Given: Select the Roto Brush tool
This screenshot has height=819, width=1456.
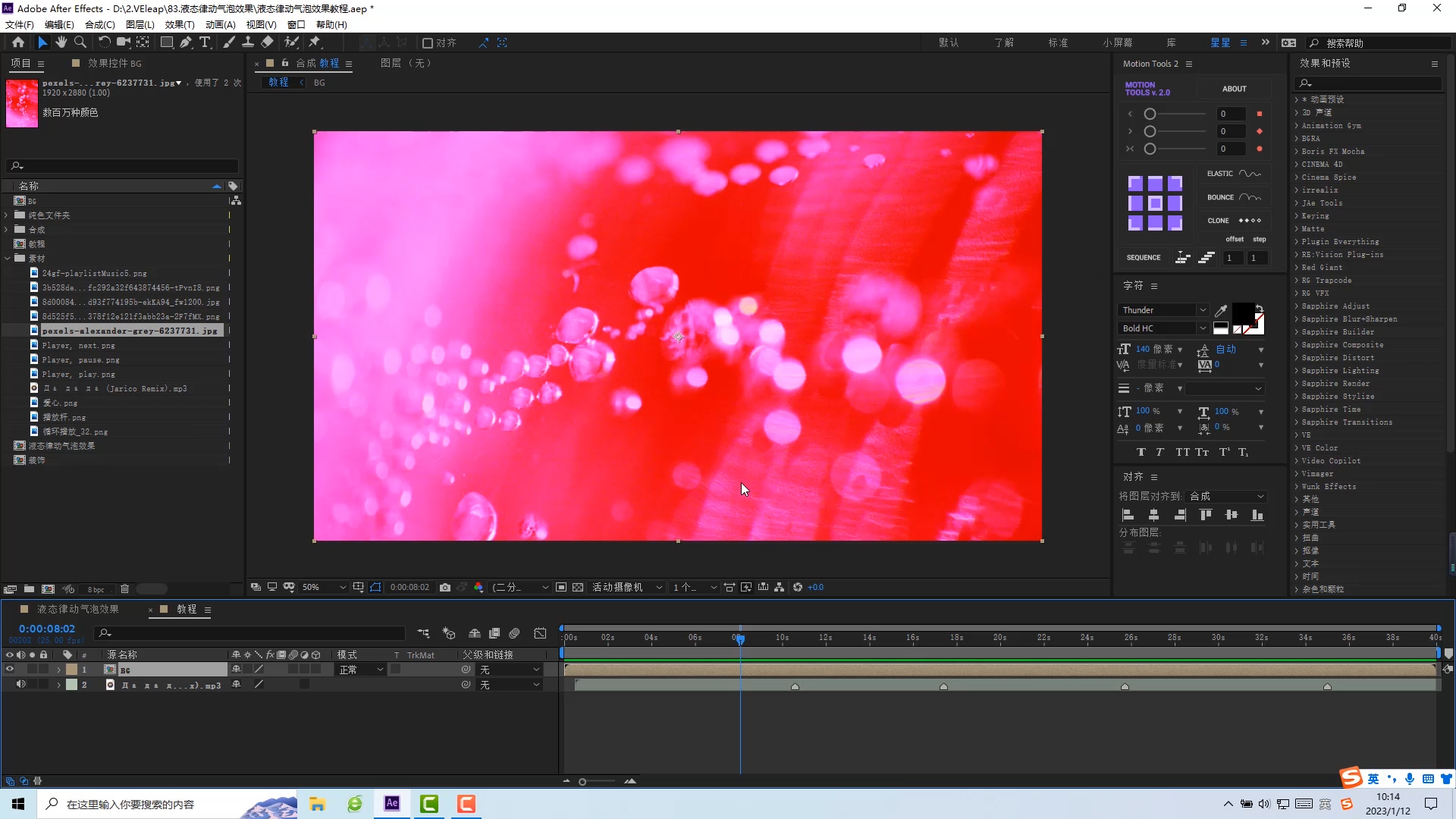Looking at the screenshot, I should [x=291, y=42].
